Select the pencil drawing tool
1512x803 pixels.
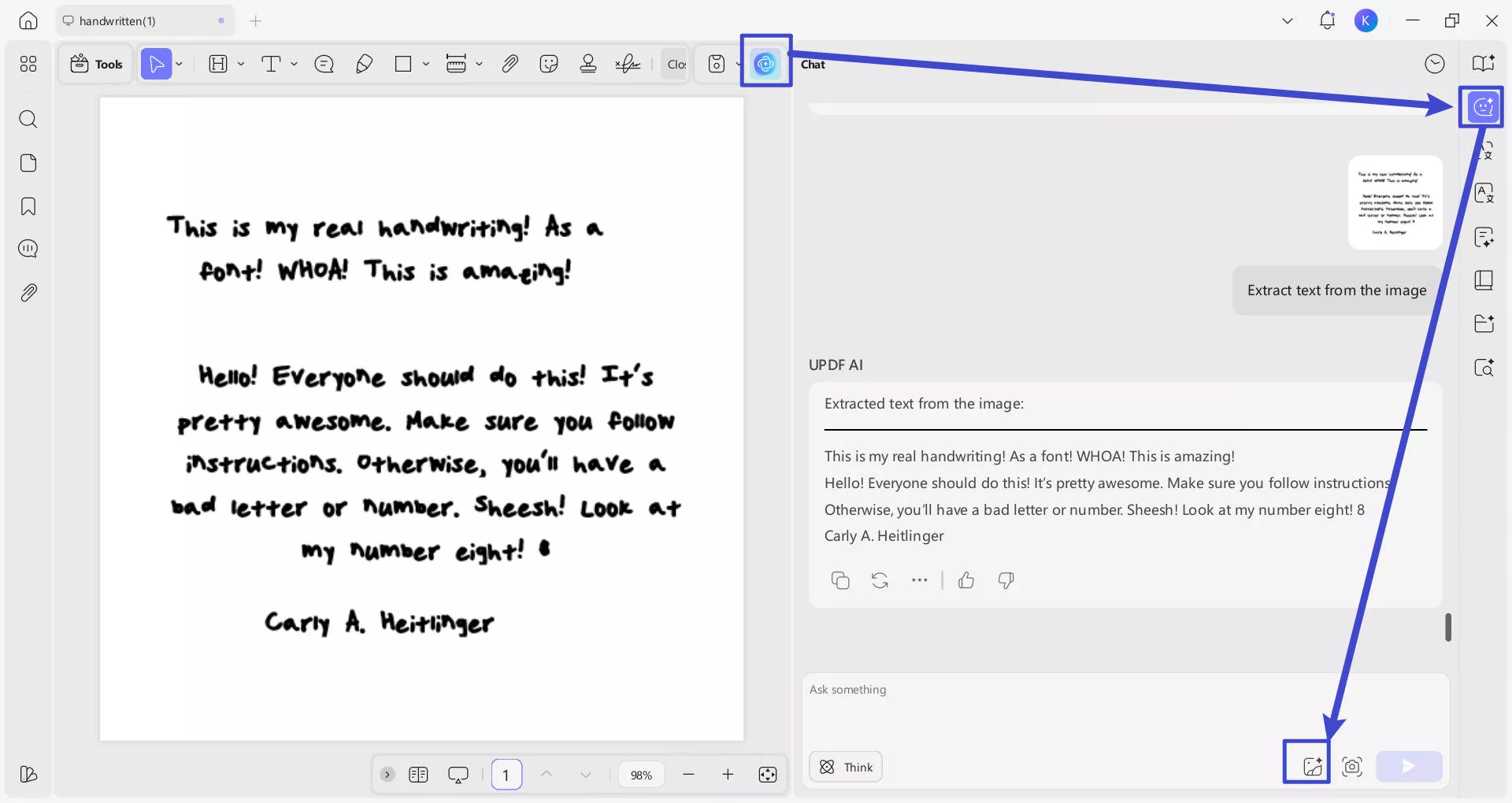tap(364, 64)
